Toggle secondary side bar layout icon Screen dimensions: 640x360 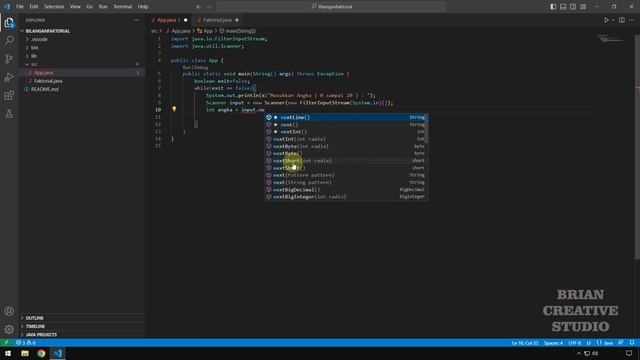(x=573, y=7)
